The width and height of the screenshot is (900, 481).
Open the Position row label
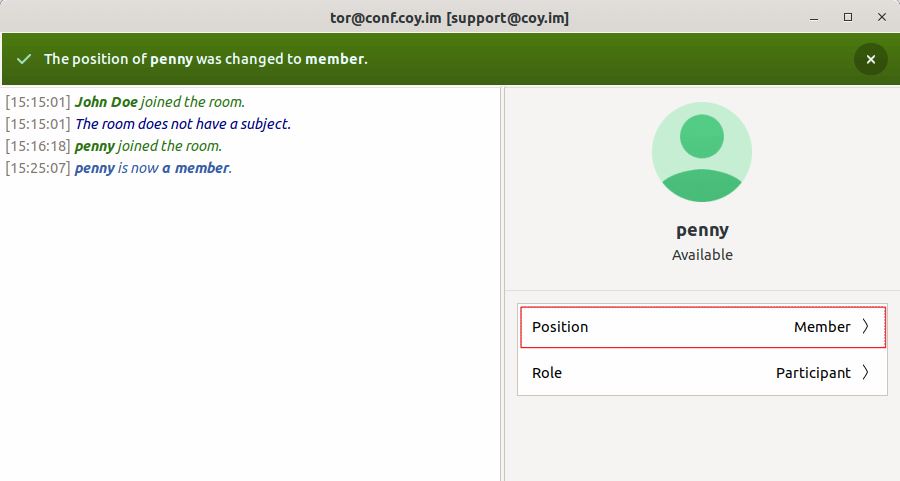point(560,327)
